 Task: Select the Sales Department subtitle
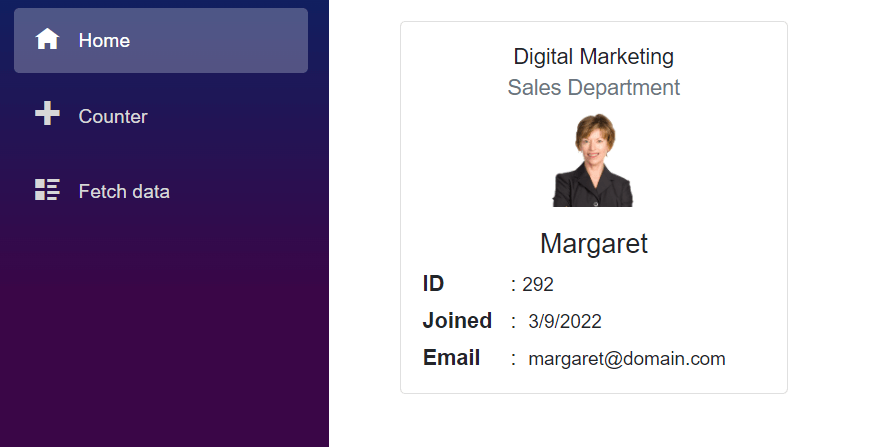(x=593, y=87)
